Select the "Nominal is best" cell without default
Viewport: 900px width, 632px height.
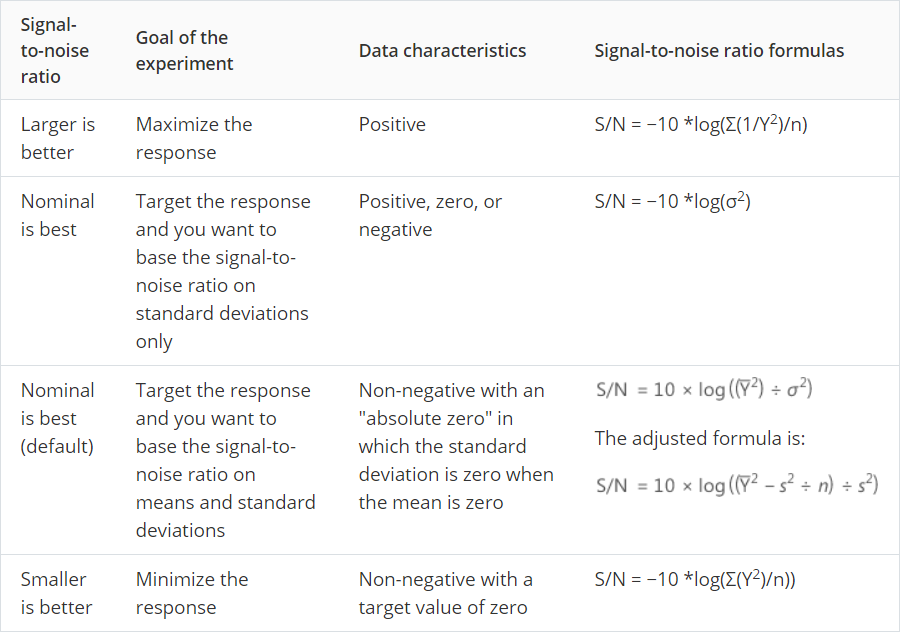58,215
